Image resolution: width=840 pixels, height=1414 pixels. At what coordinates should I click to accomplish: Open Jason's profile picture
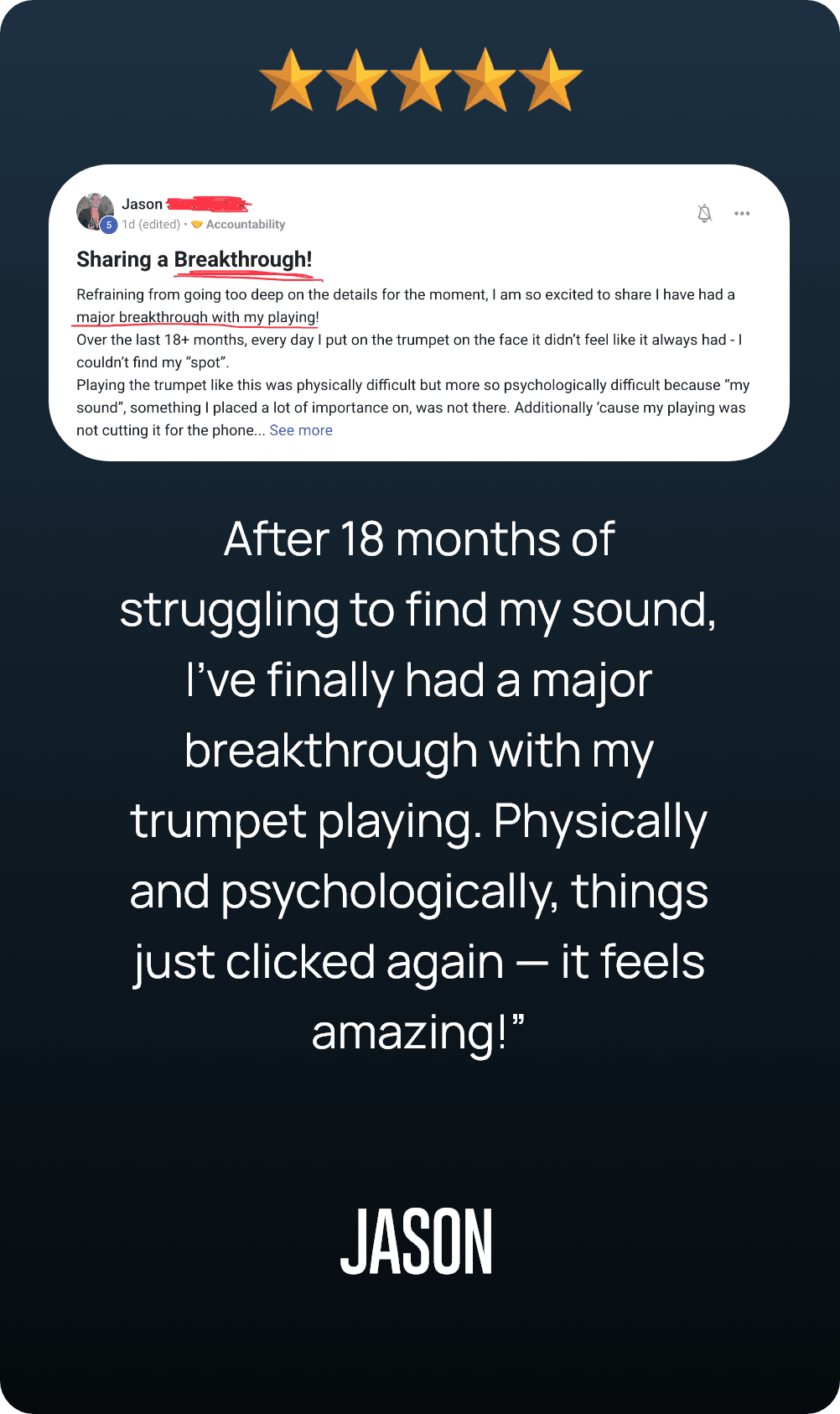pyautogui.click(x=94, y=210)
